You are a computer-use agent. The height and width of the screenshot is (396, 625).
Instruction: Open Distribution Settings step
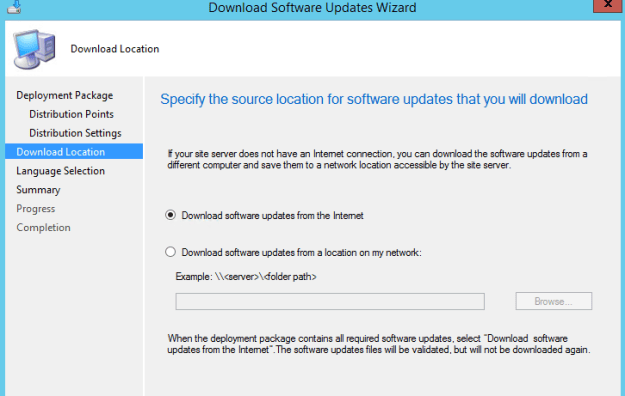(x=75, y=133)
